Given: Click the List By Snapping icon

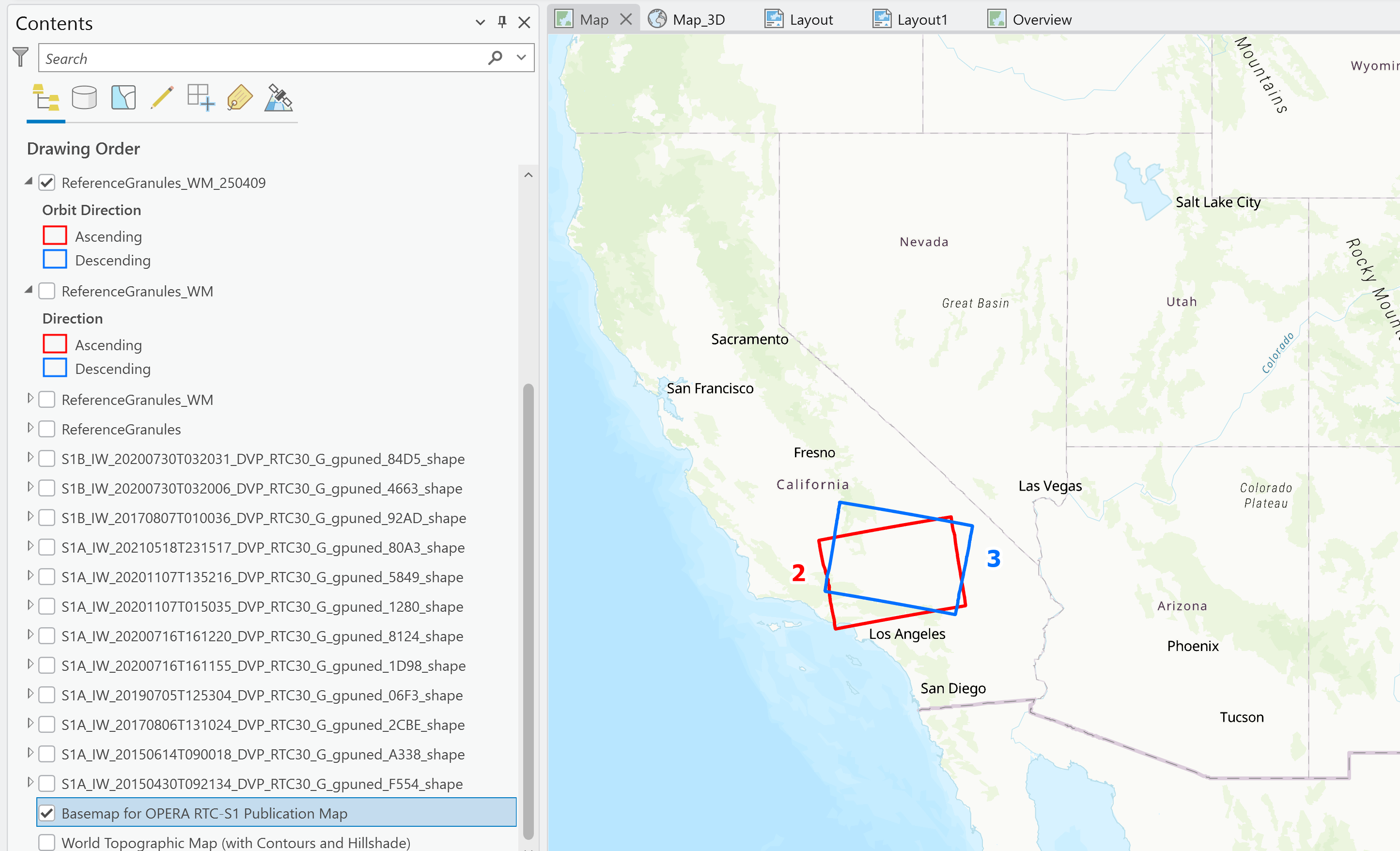Looking at the screenshot, I should [x=200, y=97].
